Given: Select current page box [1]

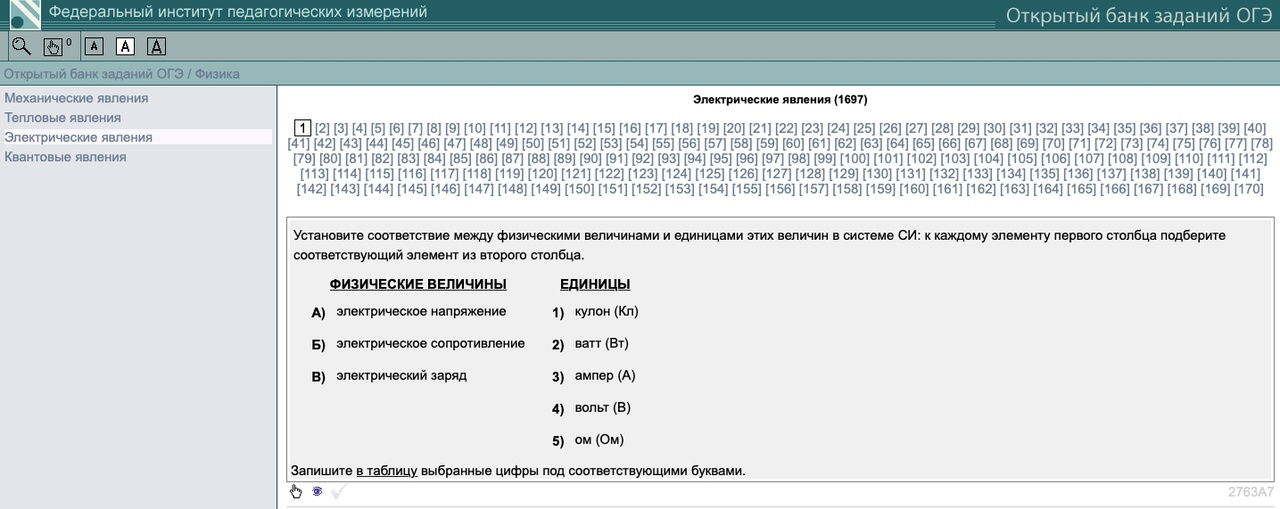Looking at the screenshot, I should point(303,128).
